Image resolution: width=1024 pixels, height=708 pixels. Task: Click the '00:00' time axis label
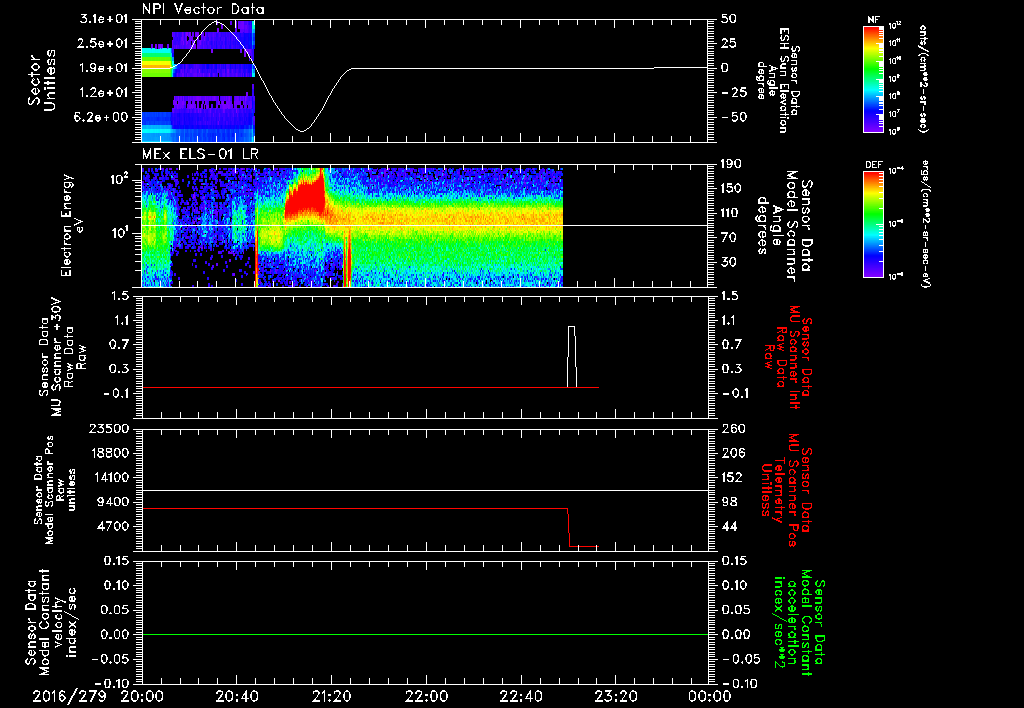(710, 696)
